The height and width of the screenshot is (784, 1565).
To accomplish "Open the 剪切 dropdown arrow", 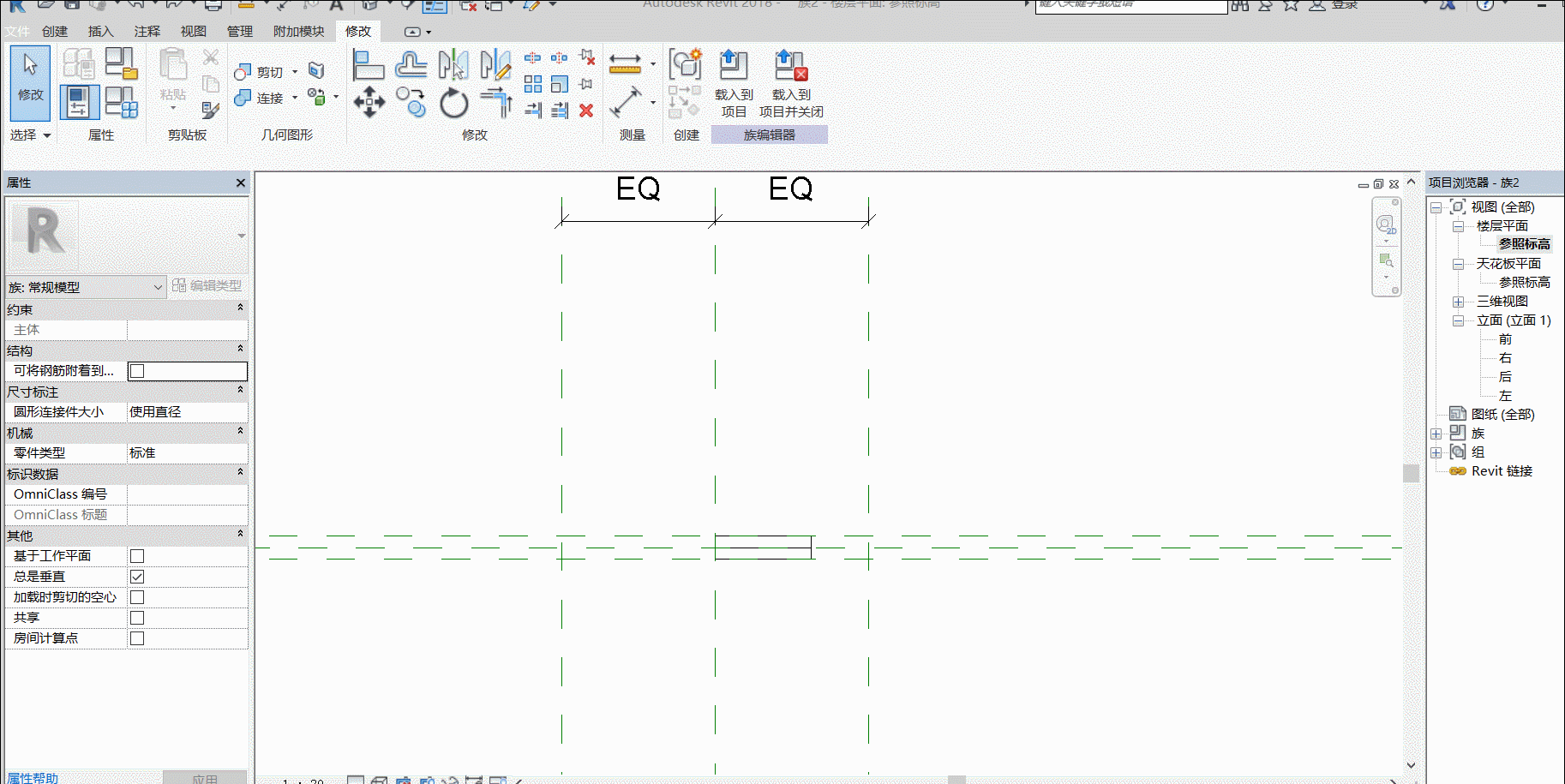I will coord(295,72).
